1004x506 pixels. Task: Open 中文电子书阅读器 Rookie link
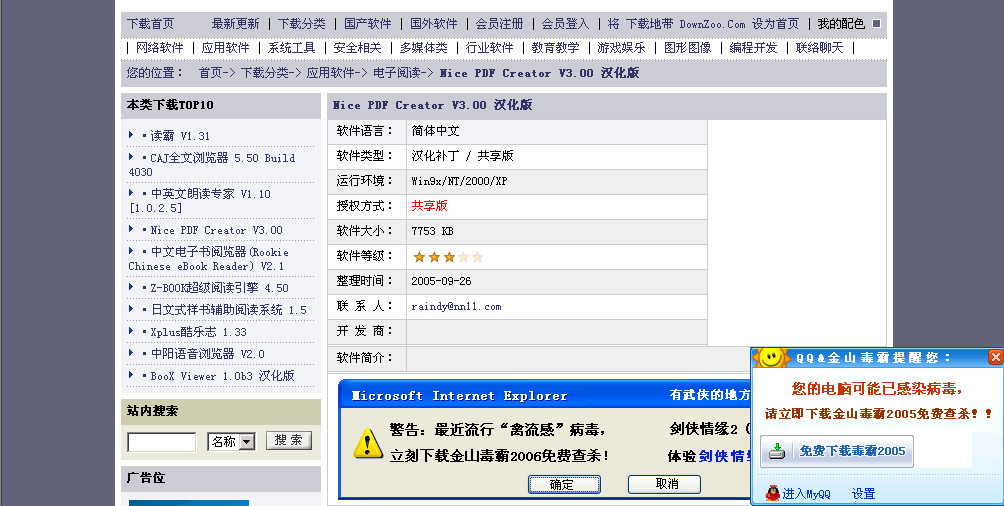click(209, 259)
